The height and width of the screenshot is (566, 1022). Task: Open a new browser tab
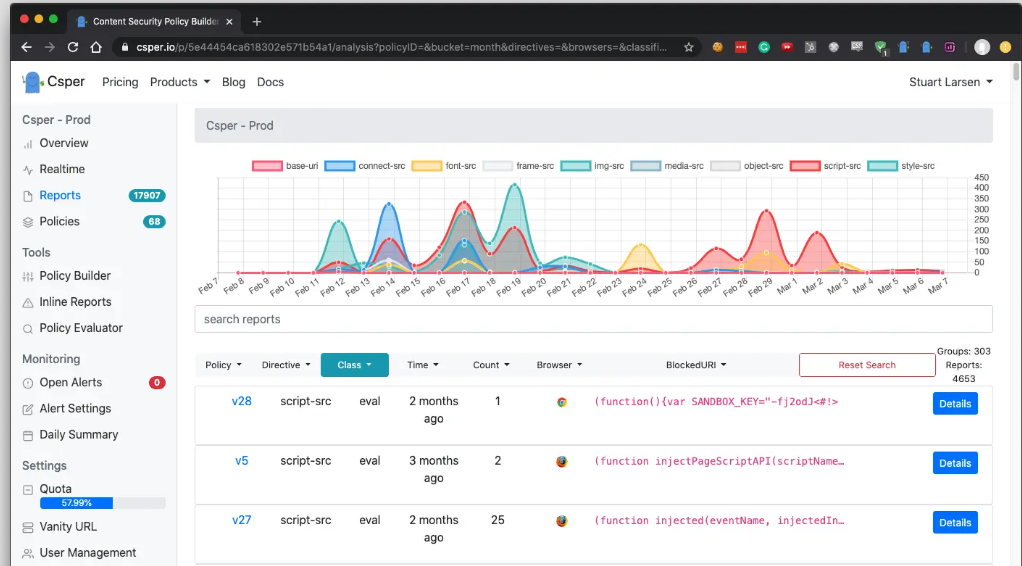(x=257, y=21)
